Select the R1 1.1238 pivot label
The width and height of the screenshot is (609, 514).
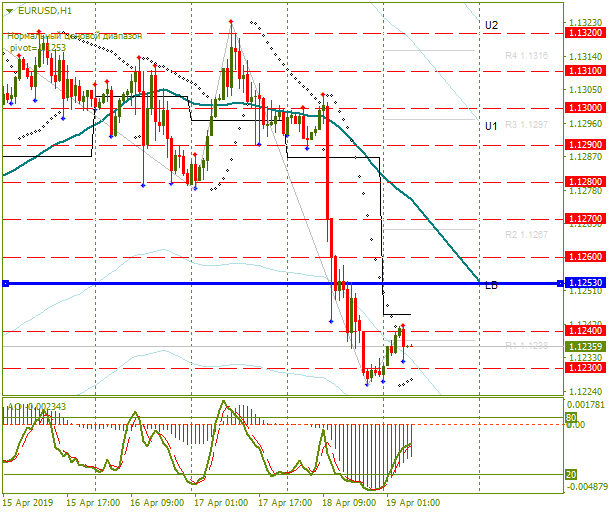coord(526,345)
